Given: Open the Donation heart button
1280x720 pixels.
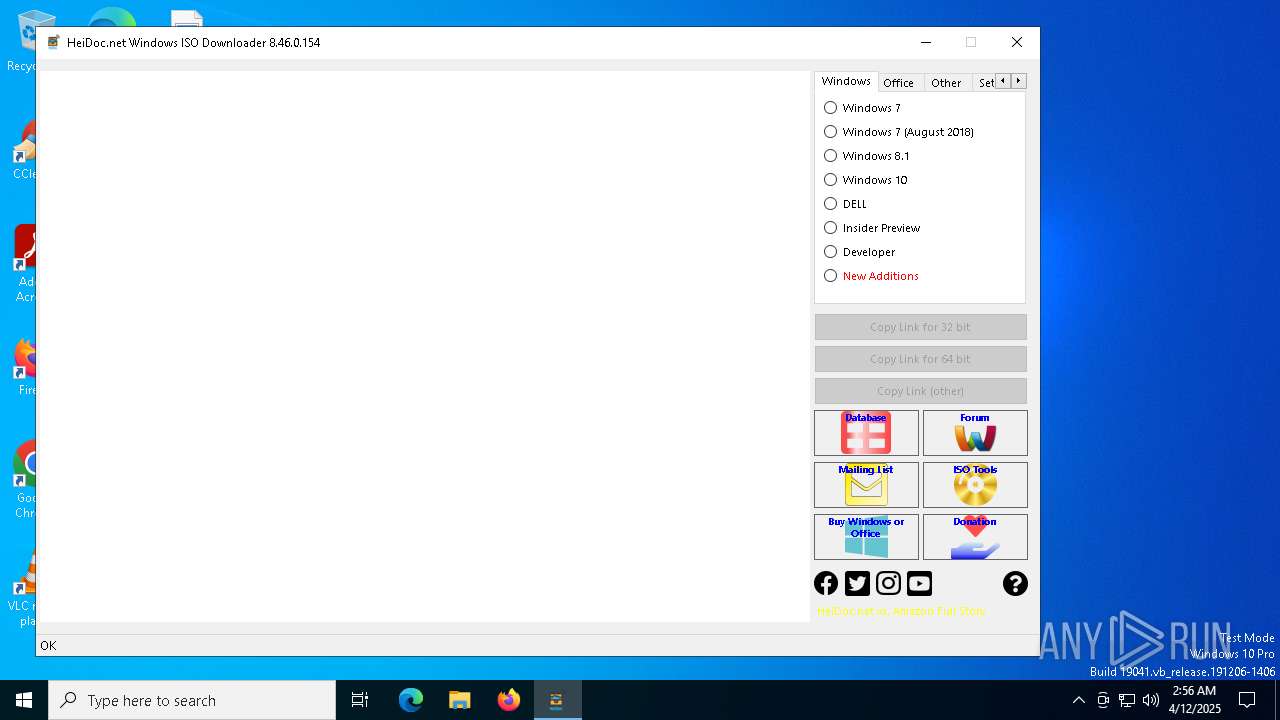Looking at the screenshot, I should 975,537.
